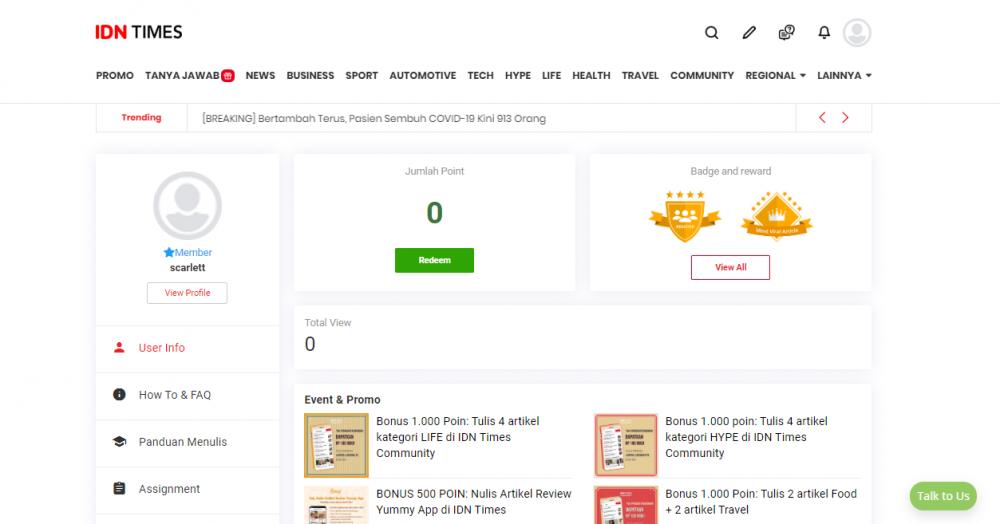Click the username 'scarlett'
1000x524 pixels.
pyautogui.click(x=188, y=268)
